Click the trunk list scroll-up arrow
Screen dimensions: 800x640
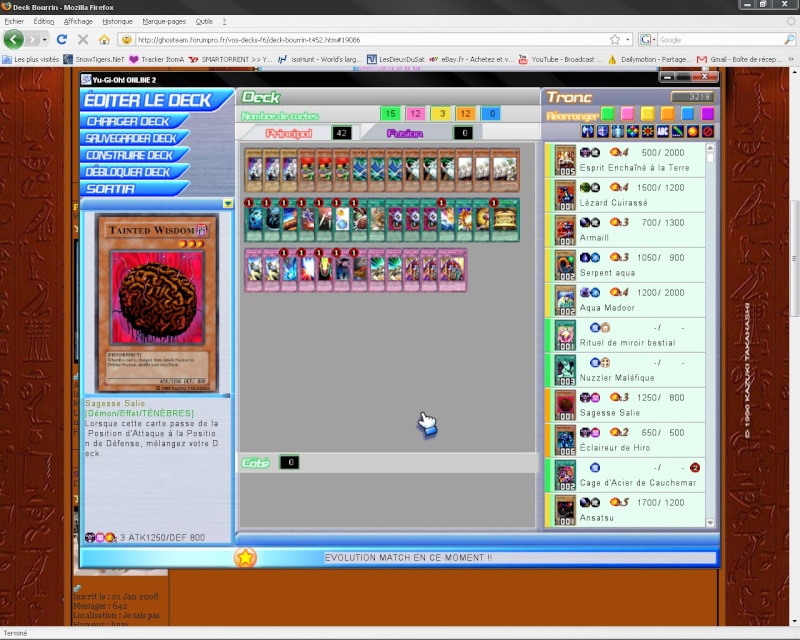710,147
